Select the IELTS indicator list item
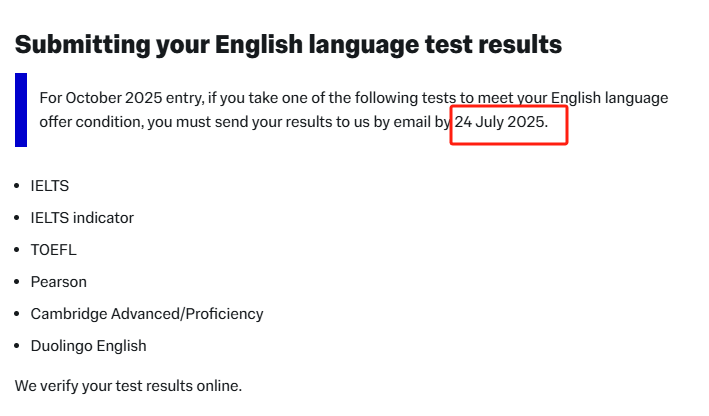709x416 pixels. tap(82, 218)
